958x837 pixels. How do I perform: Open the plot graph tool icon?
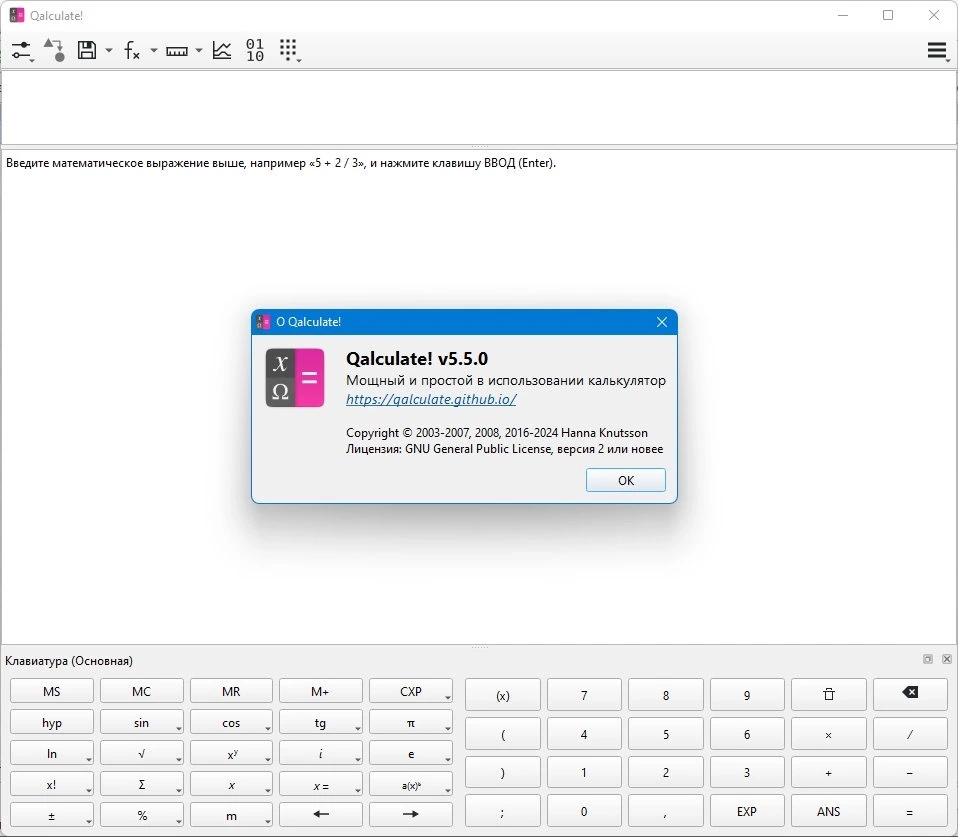pos(222,50)
